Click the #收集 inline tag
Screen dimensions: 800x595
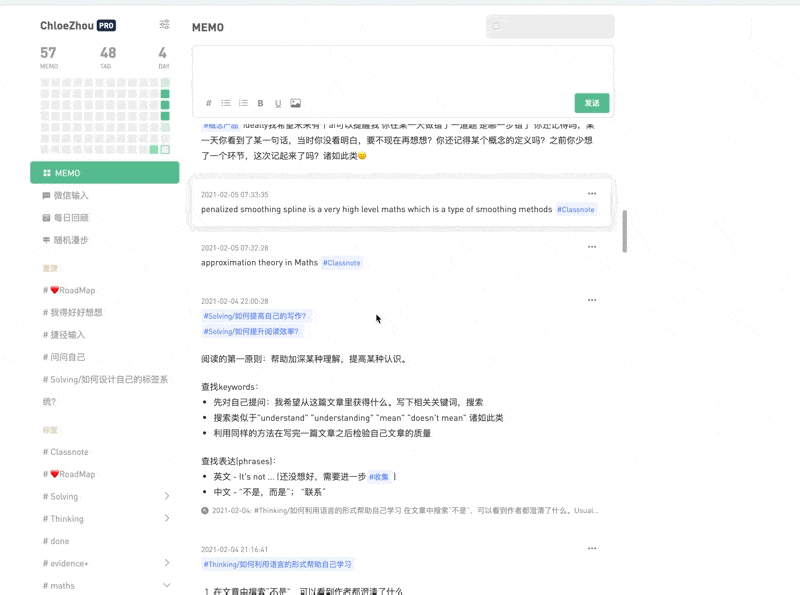tap(379, 477)
